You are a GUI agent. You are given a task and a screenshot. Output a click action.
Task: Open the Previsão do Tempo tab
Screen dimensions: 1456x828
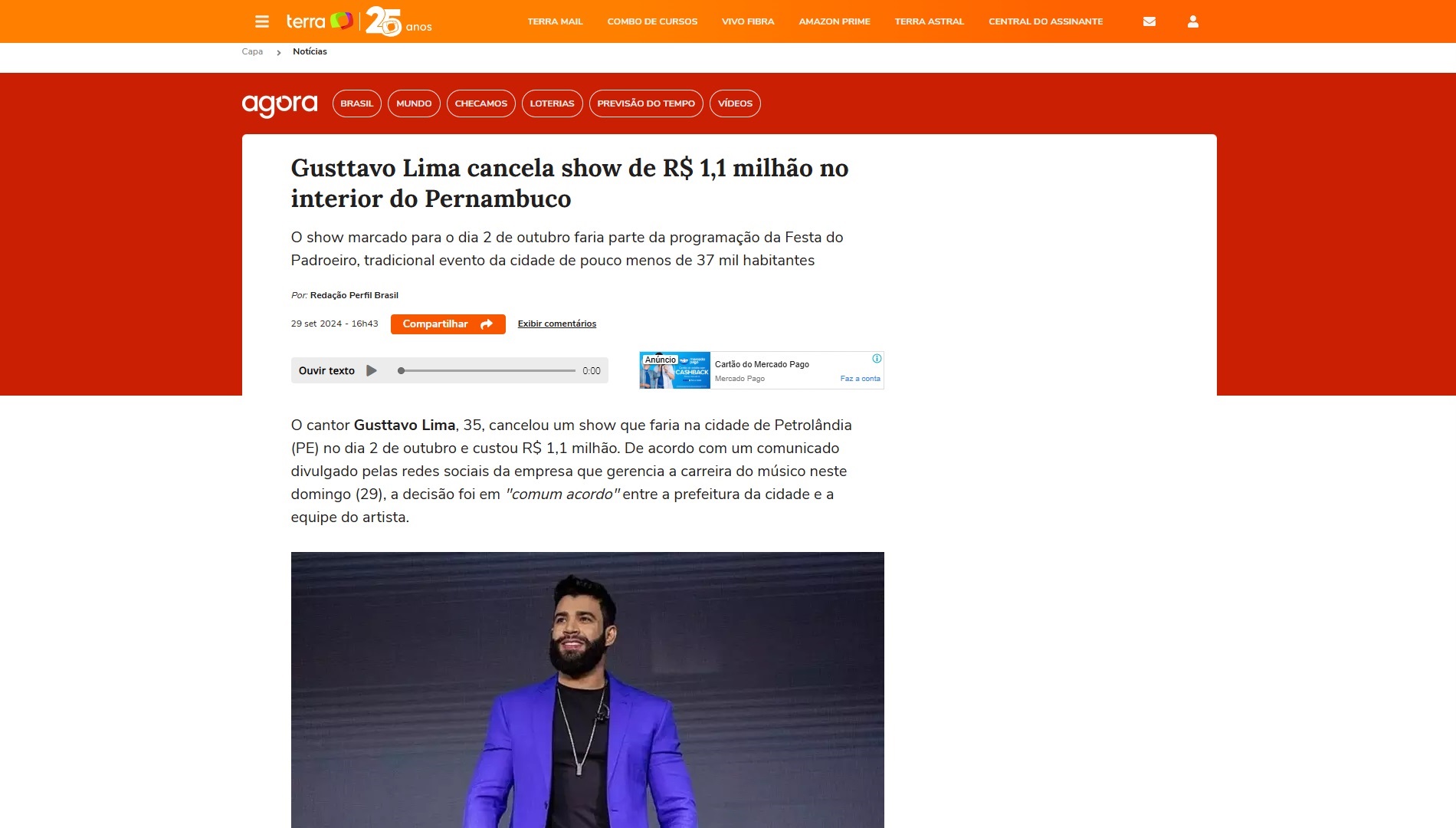pyautogui.click(x=646, y=103)
